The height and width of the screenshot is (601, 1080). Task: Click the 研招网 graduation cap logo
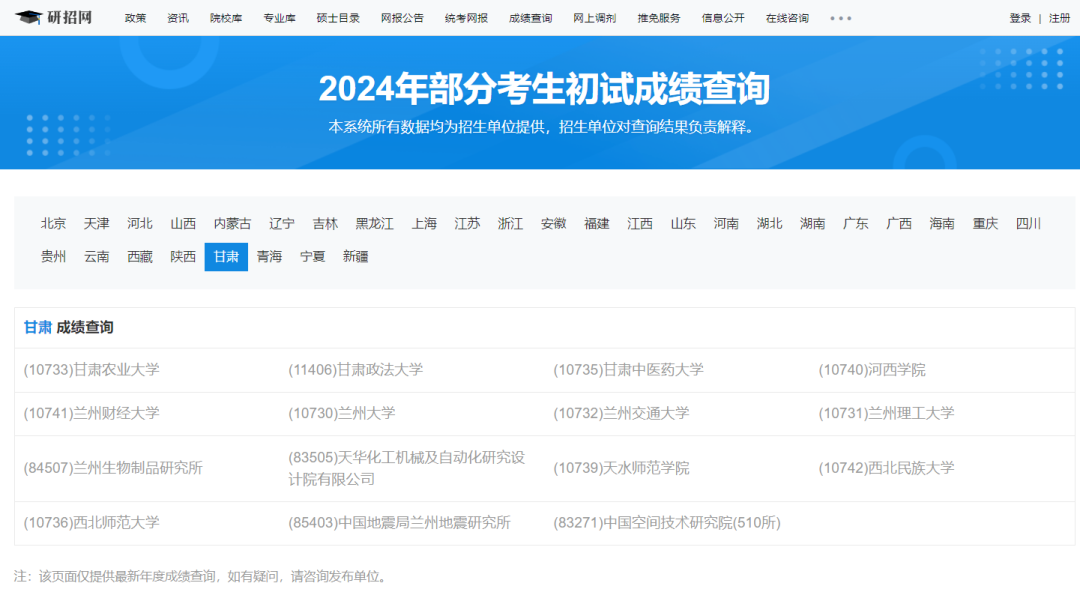coord(54,17)
